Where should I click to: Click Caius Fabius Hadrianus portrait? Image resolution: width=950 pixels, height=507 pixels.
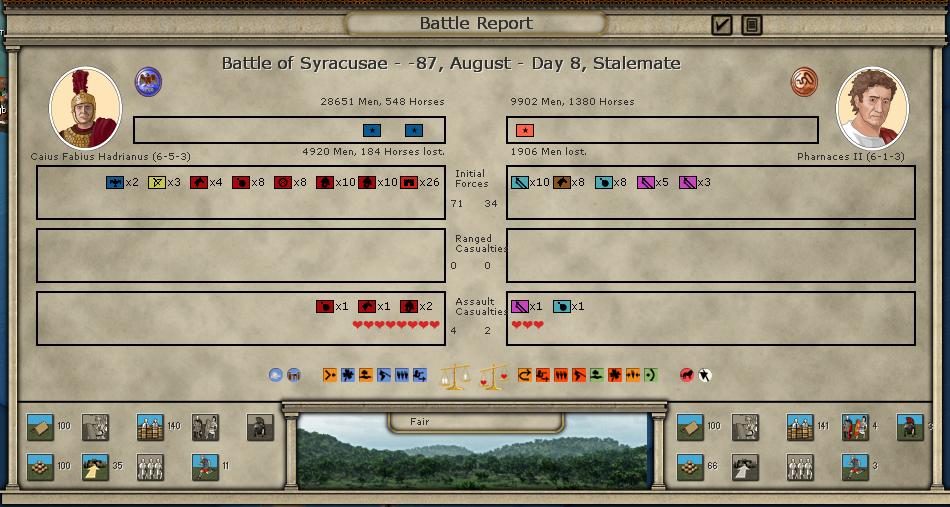click(85, 108)
